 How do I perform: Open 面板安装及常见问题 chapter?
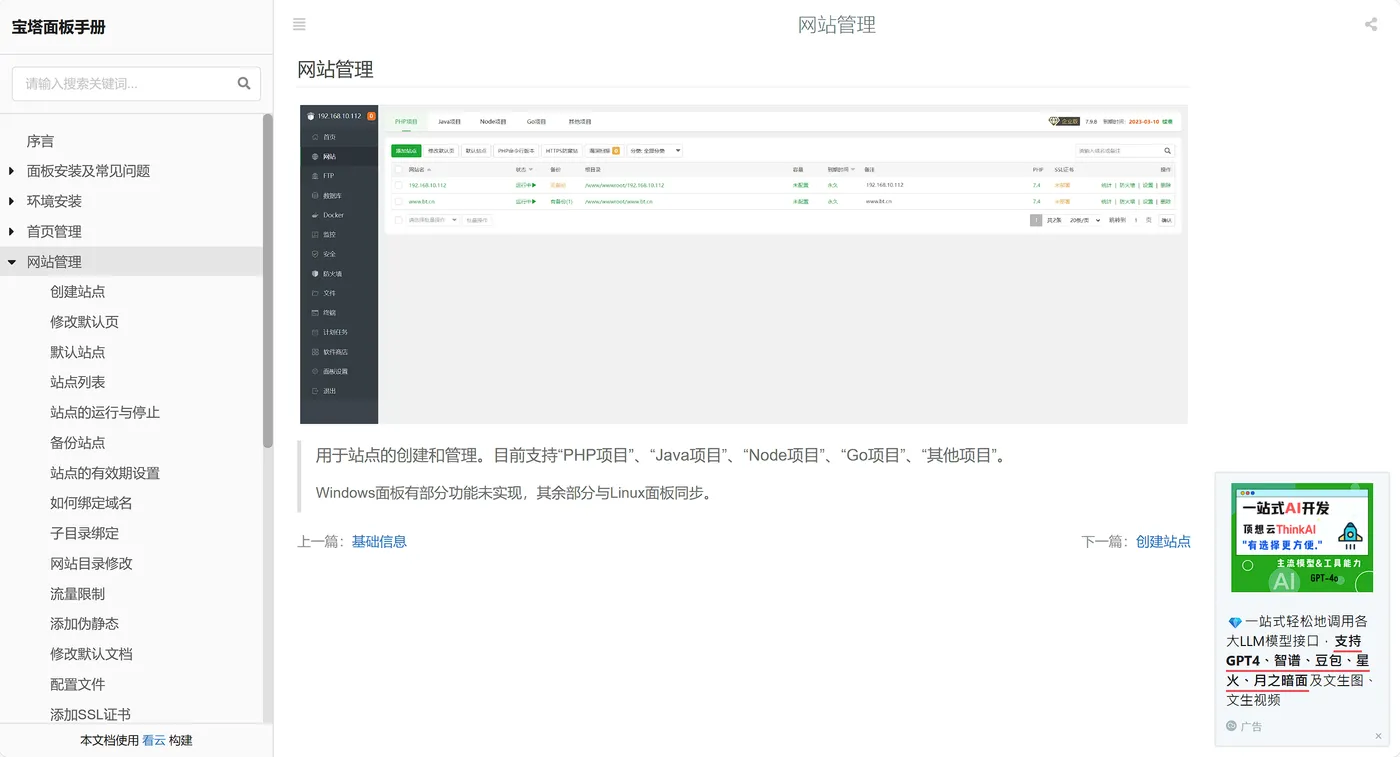(x=88, y=171)
